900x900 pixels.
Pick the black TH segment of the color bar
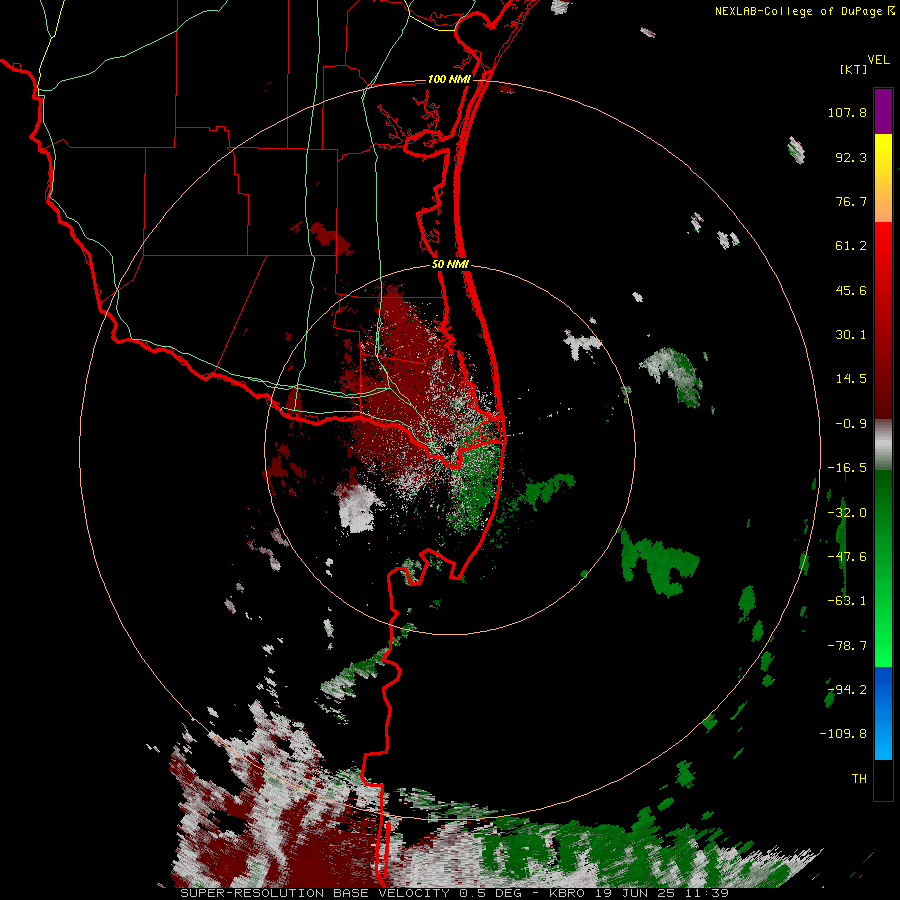tap(883, 779)
